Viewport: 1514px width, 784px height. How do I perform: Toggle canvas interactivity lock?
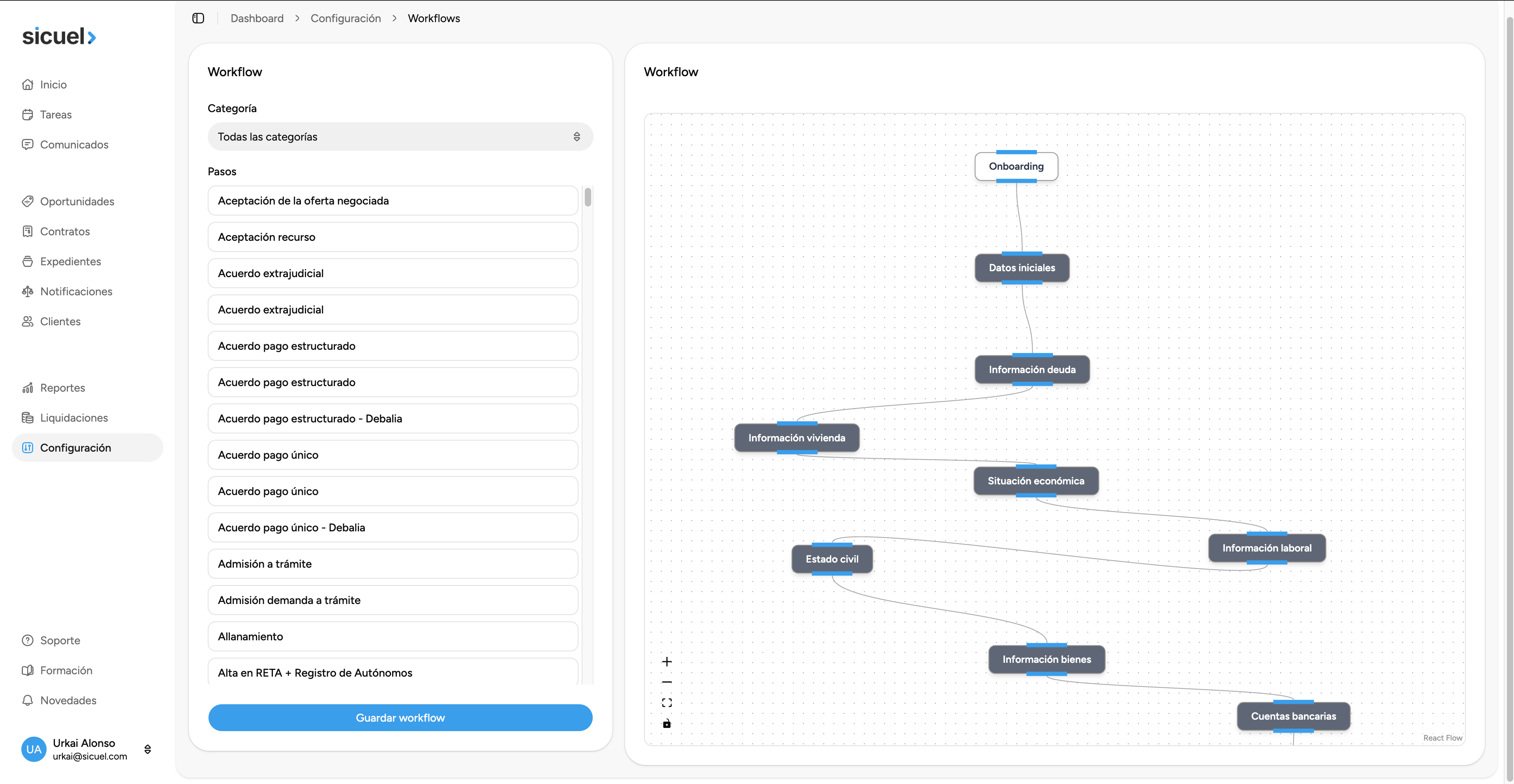tap(667, 724)
